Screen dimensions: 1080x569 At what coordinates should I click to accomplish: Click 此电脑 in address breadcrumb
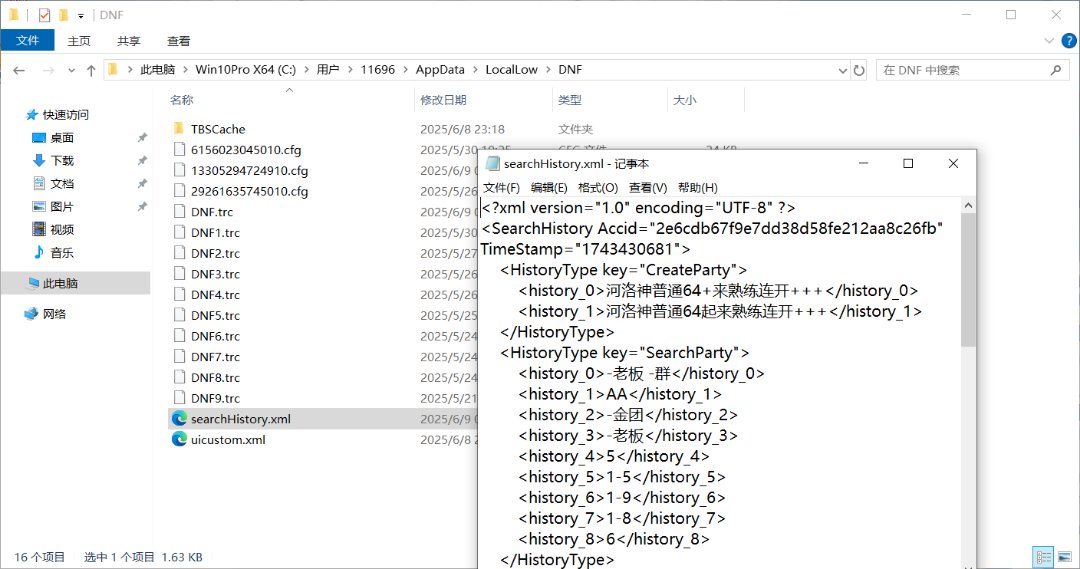point(158,70)
